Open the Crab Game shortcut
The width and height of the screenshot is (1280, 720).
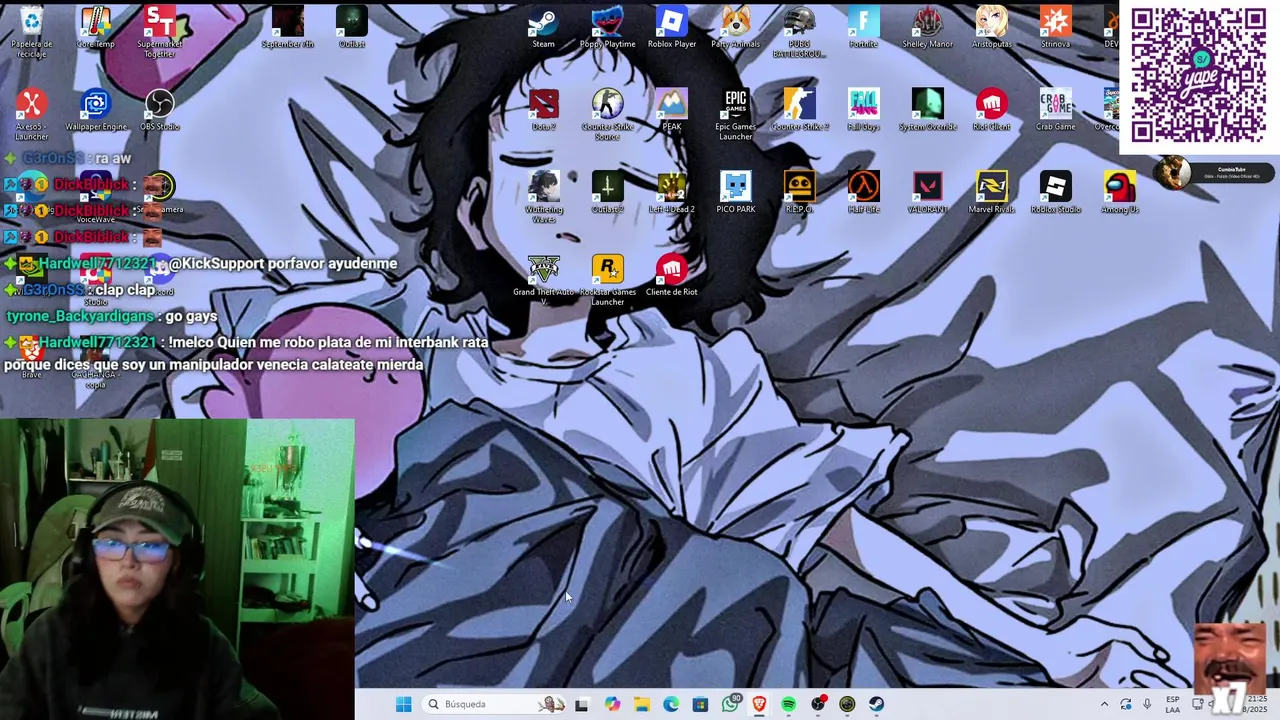pyautogui.click(x=1055, y=110)
